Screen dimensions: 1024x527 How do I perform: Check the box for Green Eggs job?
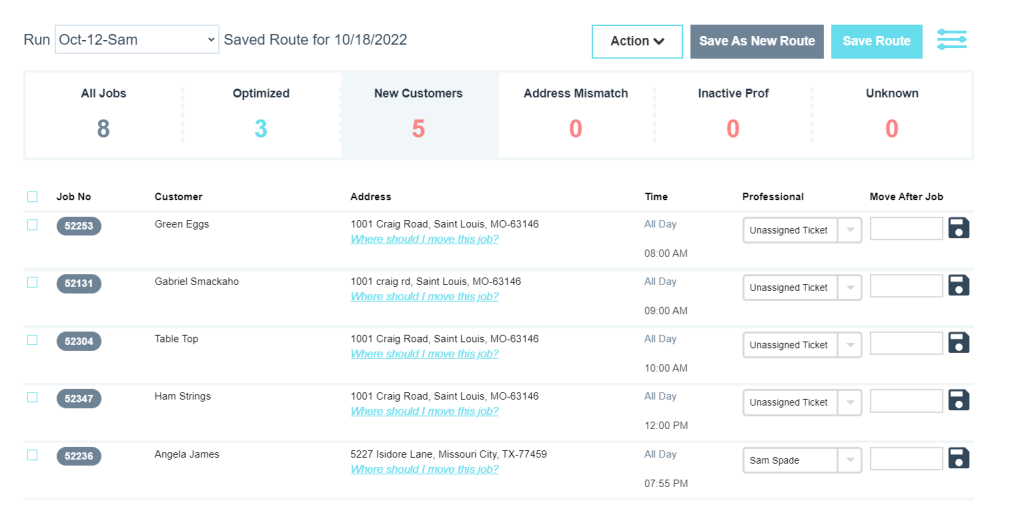[x=32, y=225]
